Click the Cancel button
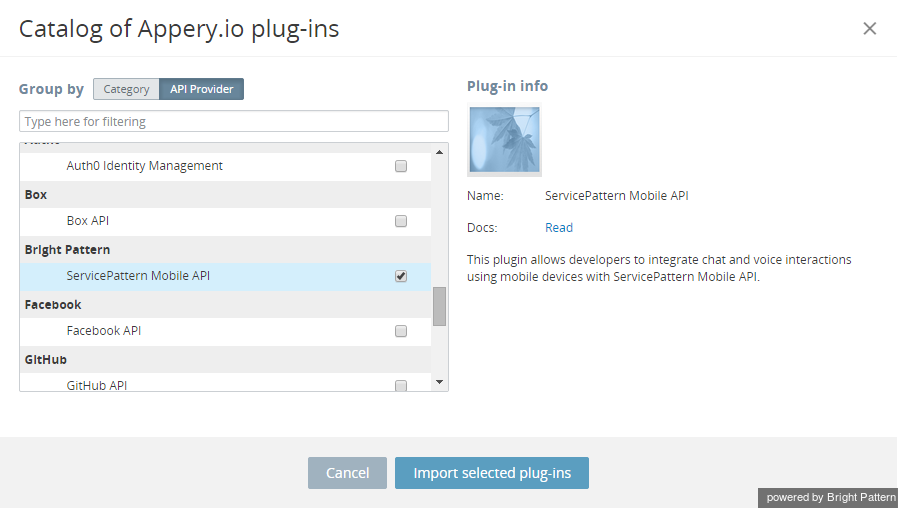 tap(348, 473)
